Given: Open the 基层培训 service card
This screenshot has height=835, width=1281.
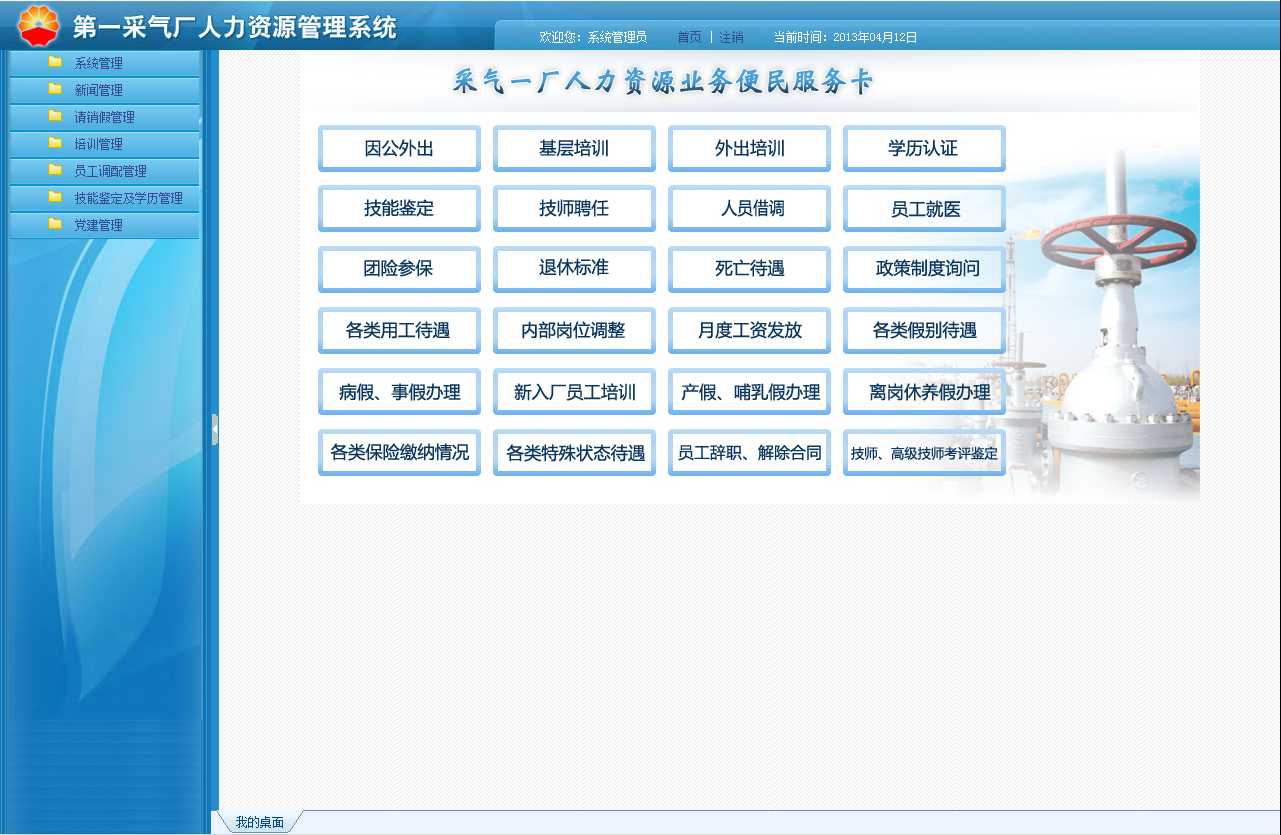Looking at the screenshot, I should pyautogui.click(x=574, y=149).
